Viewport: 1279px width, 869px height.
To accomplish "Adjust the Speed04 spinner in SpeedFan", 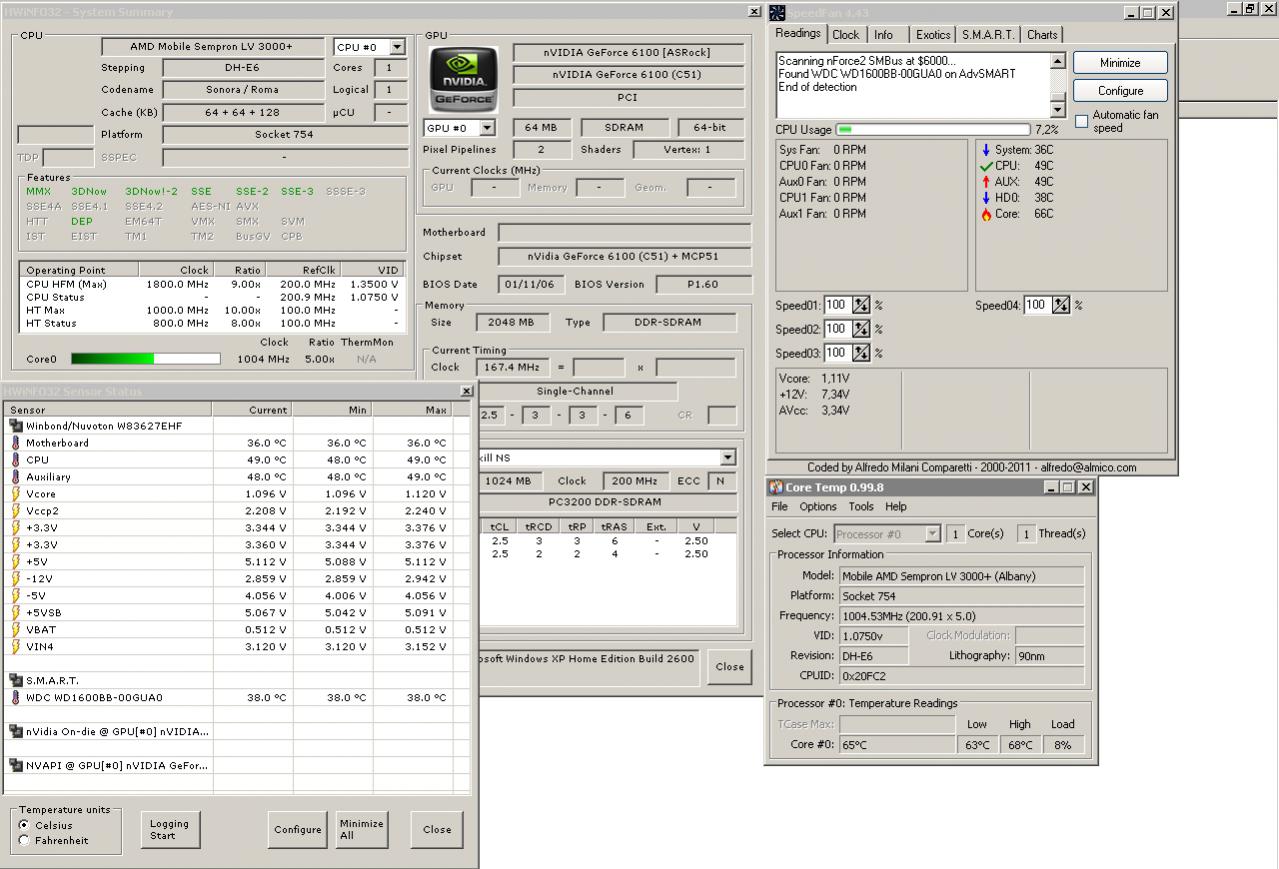I will pyautogui.click(x=1061, y=305).
